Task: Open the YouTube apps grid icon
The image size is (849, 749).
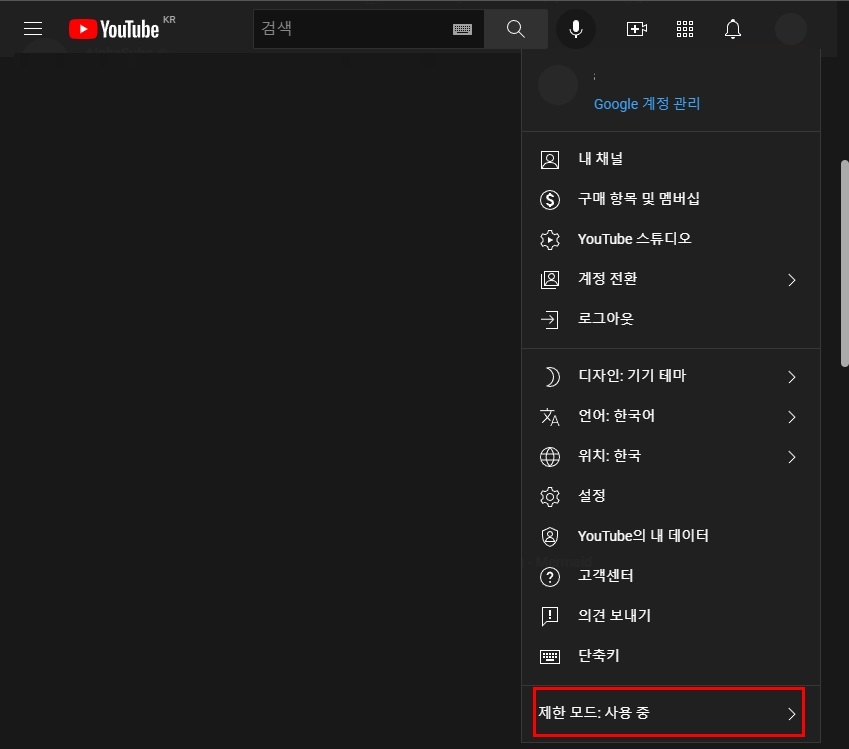Action: (685, 28)
